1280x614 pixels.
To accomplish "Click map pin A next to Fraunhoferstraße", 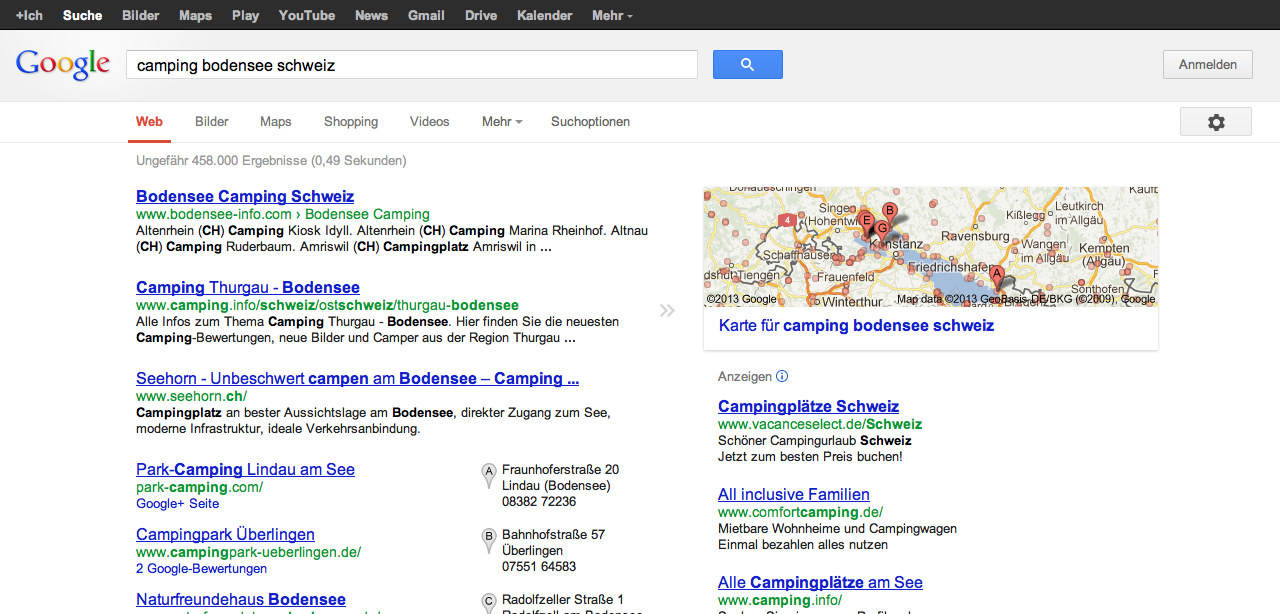I will click(489, 472).
